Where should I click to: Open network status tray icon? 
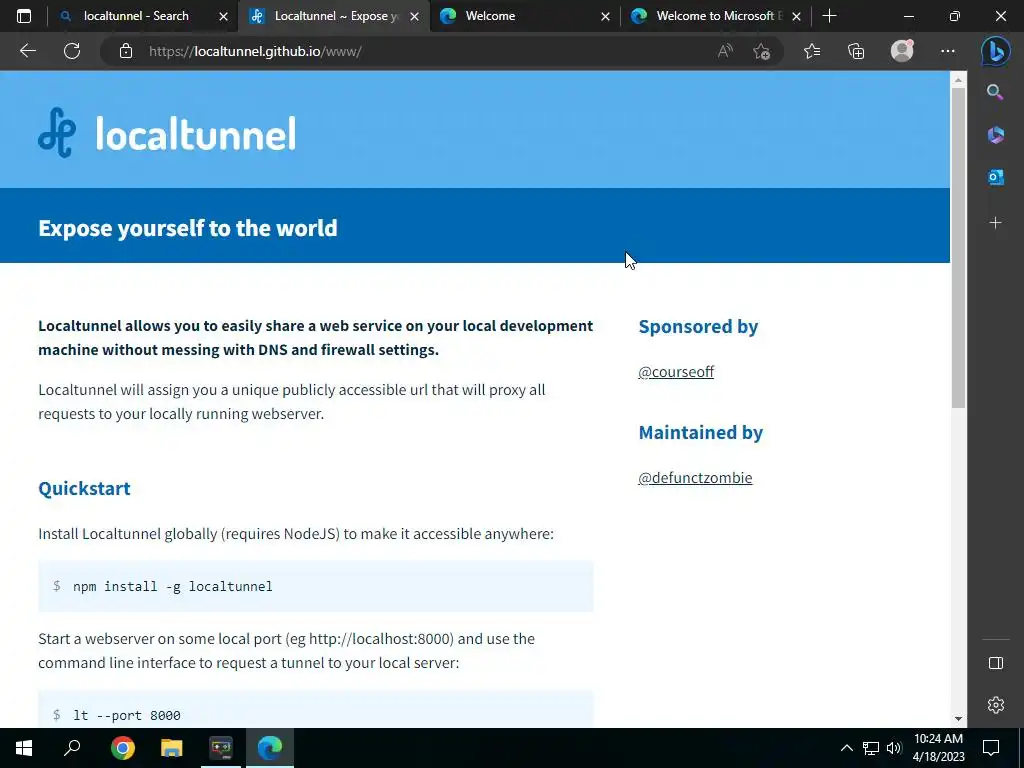(871, 748)
